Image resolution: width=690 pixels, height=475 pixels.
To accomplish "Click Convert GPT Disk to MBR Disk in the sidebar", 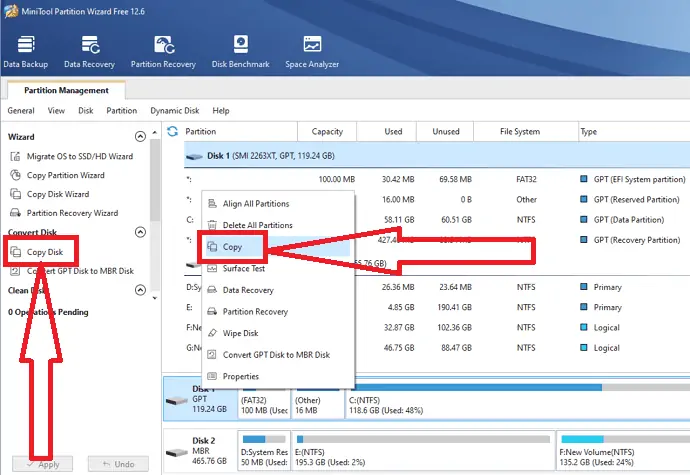I will coord(80,271).
